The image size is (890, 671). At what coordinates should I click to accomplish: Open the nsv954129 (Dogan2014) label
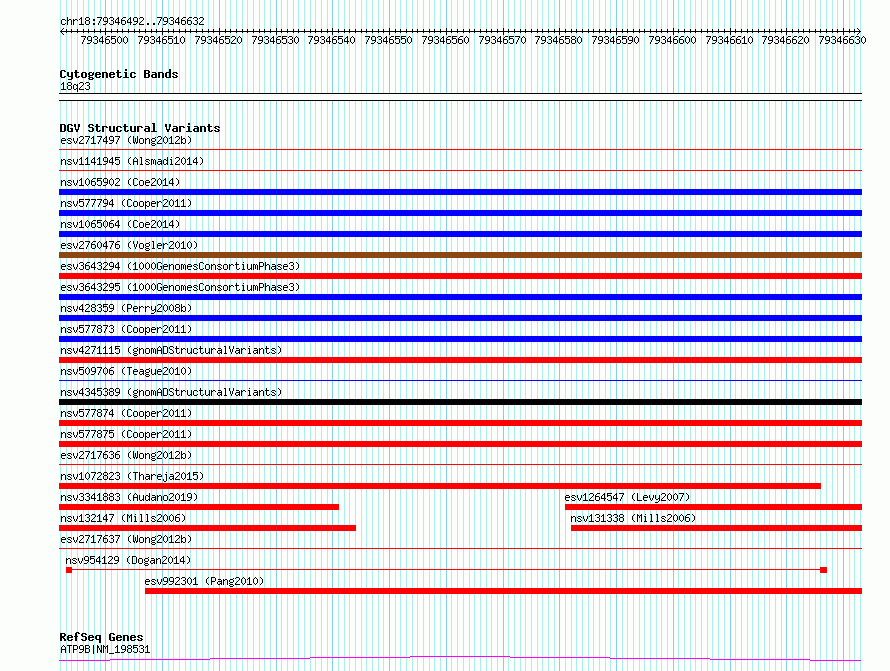point(128,560)
